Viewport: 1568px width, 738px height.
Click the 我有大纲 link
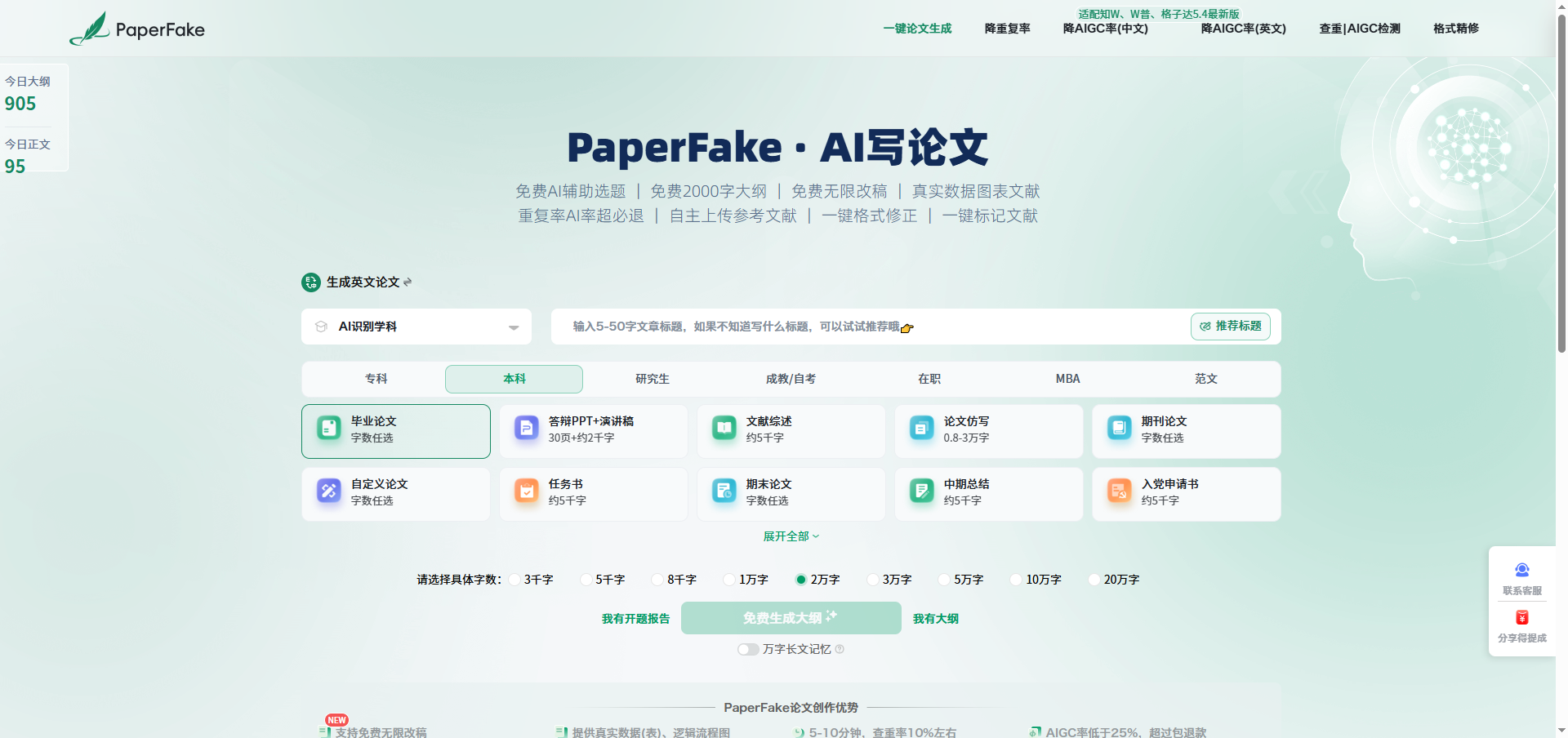point(936,619)
